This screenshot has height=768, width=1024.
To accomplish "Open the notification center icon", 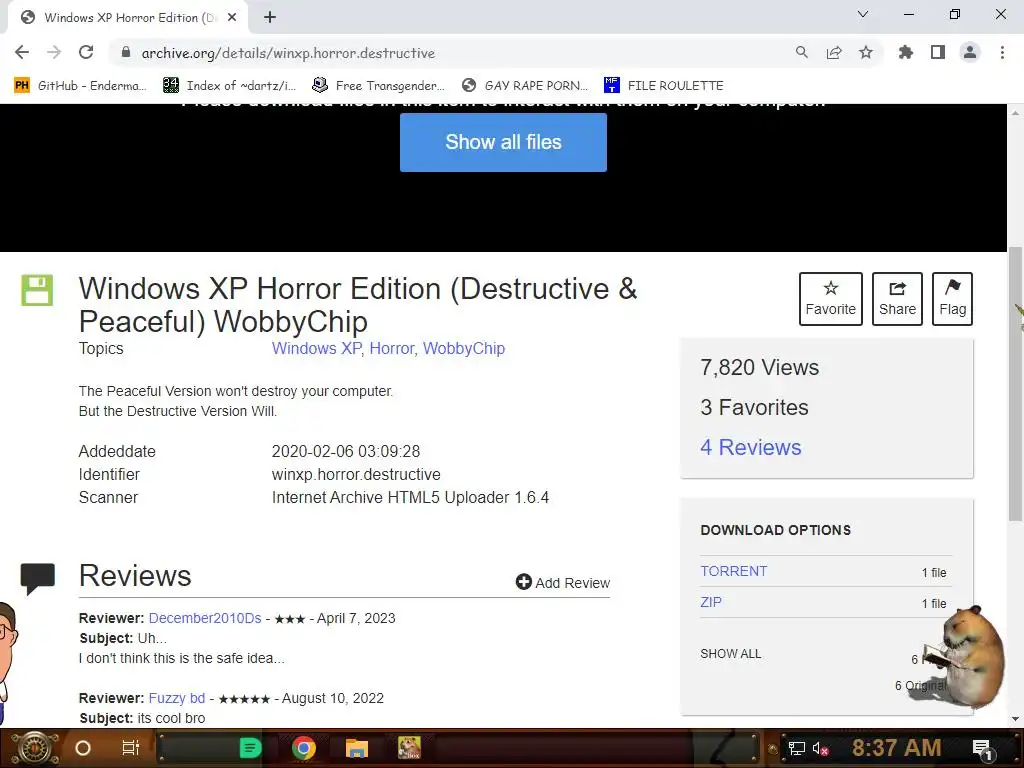I will coord(982,748).
